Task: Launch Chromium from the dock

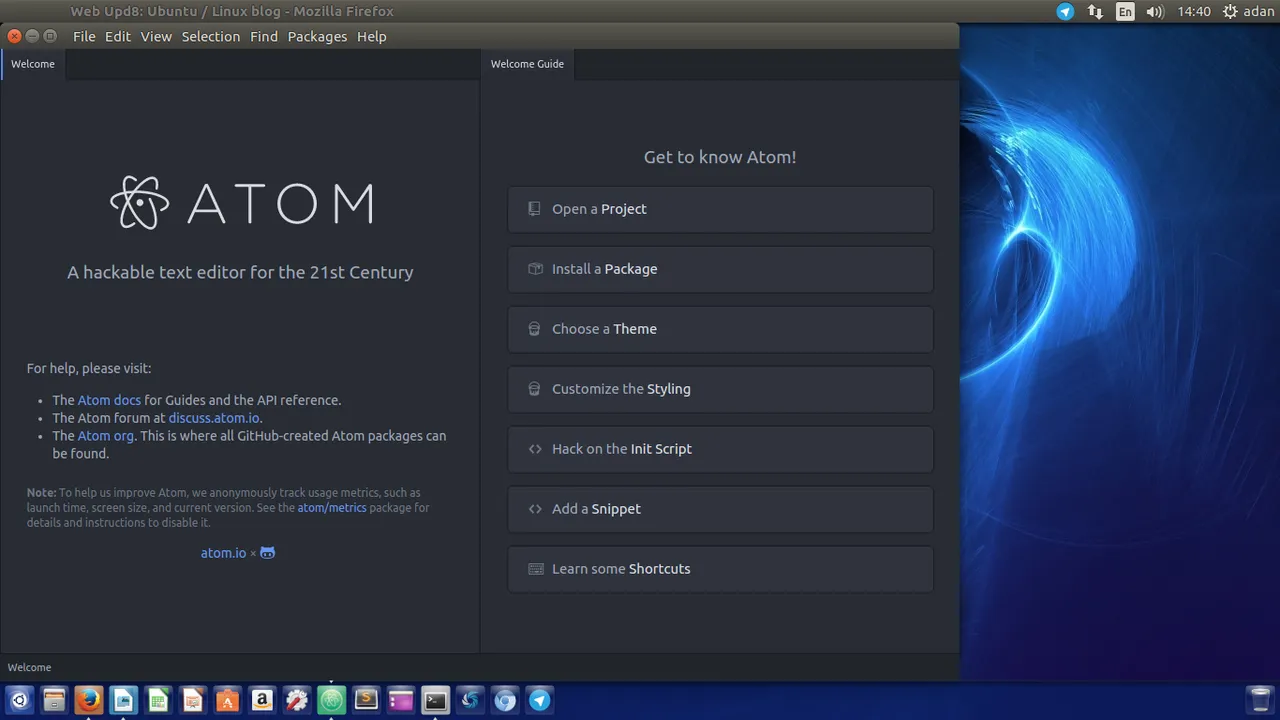Action: point(505,700)
